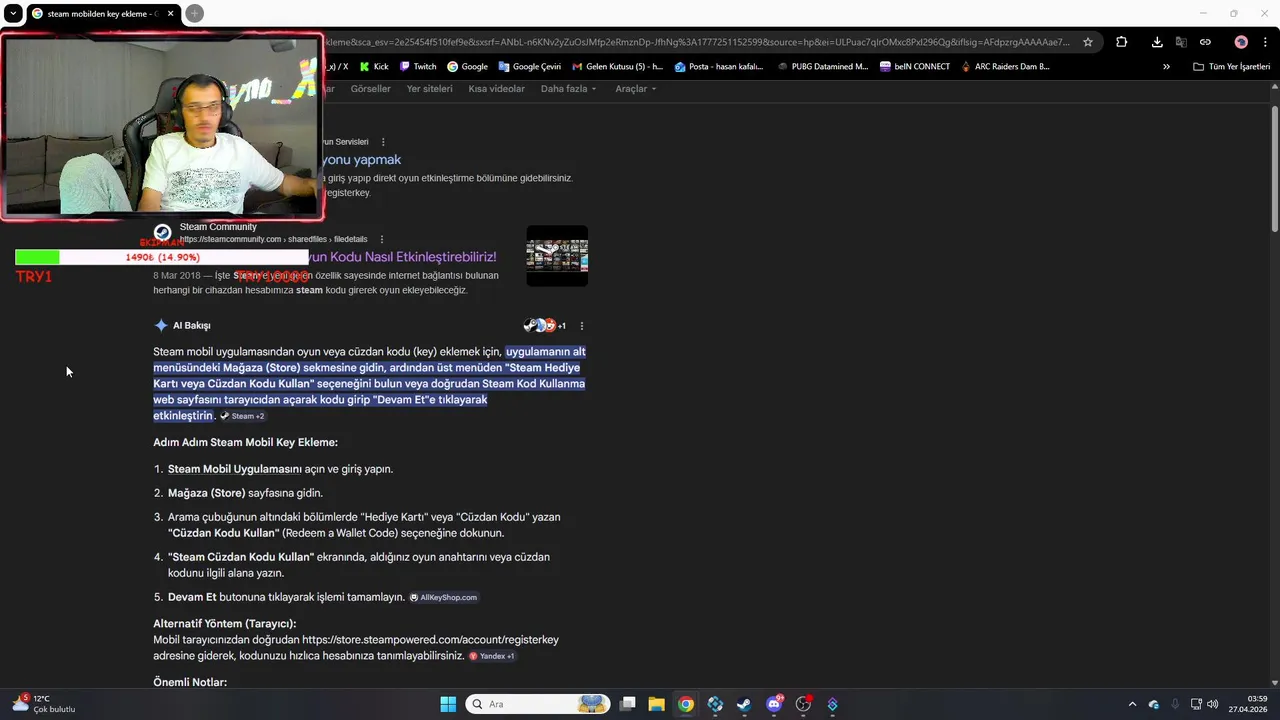Click the 'Adım Adım Steam Mobil Key Ekleme:' heading
The width and height of the screenshot is (1280, 720).
pyautogui.click(x=245, y=442)
